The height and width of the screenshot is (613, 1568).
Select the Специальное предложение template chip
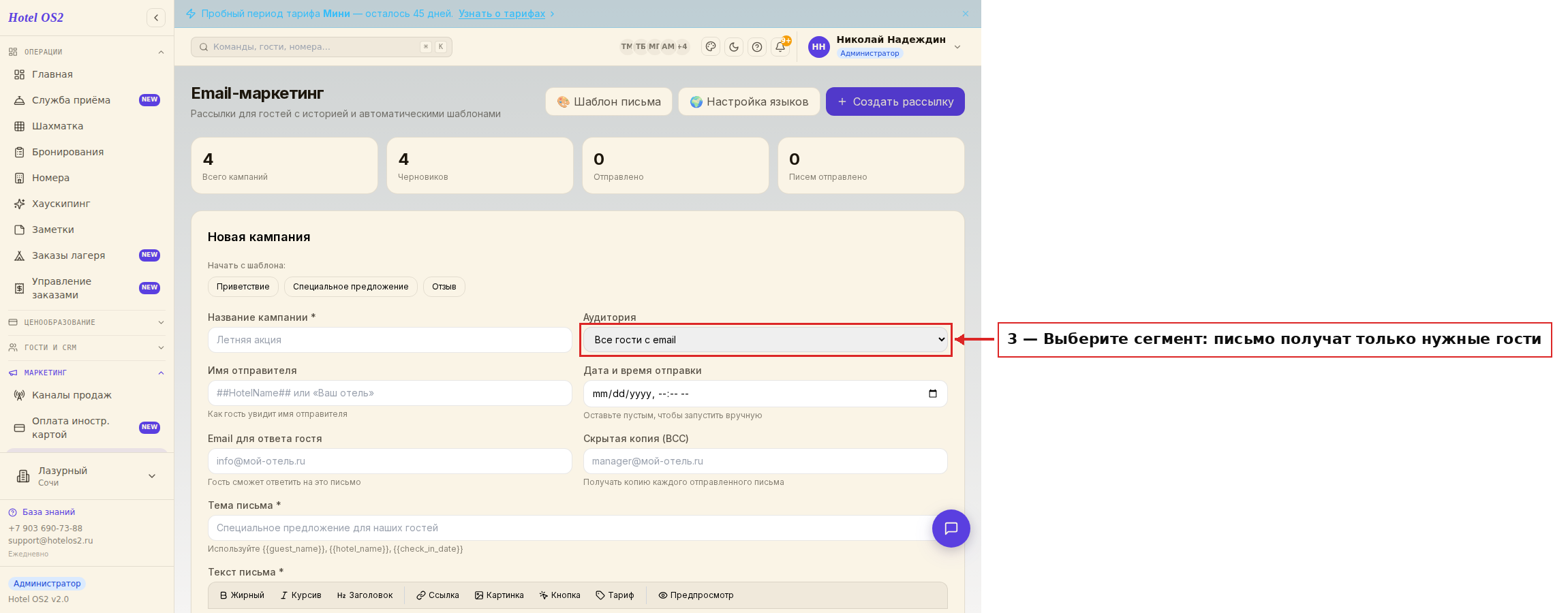tap(350, 287)
